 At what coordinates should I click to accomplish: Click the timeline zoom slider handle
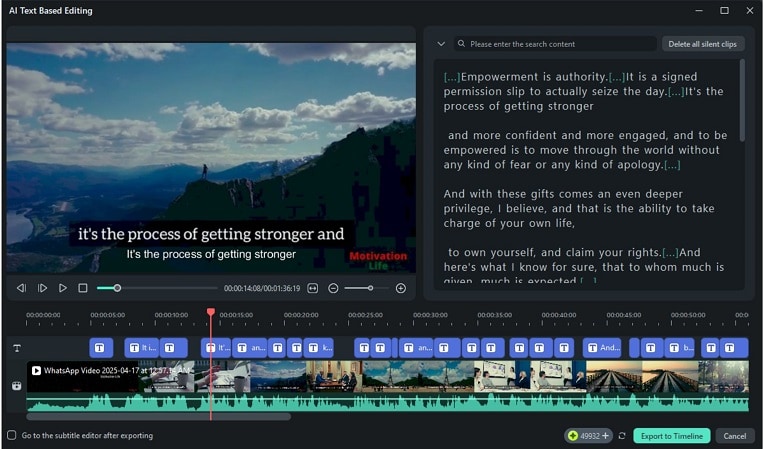tap(371, 288)
